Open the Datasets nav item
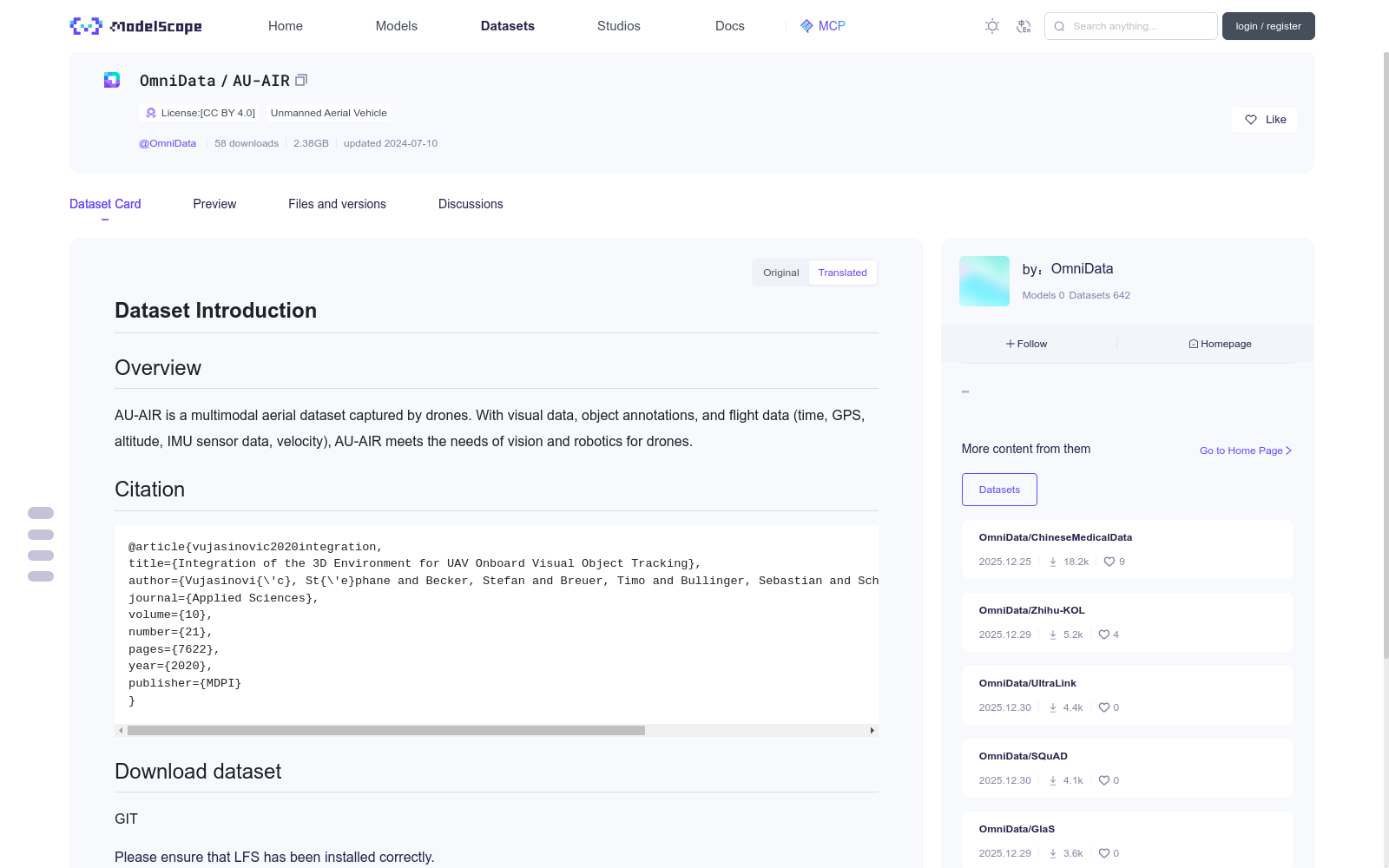Image resolution: width=1389 pixels, height=868 pixels. [x=508, y=26]
